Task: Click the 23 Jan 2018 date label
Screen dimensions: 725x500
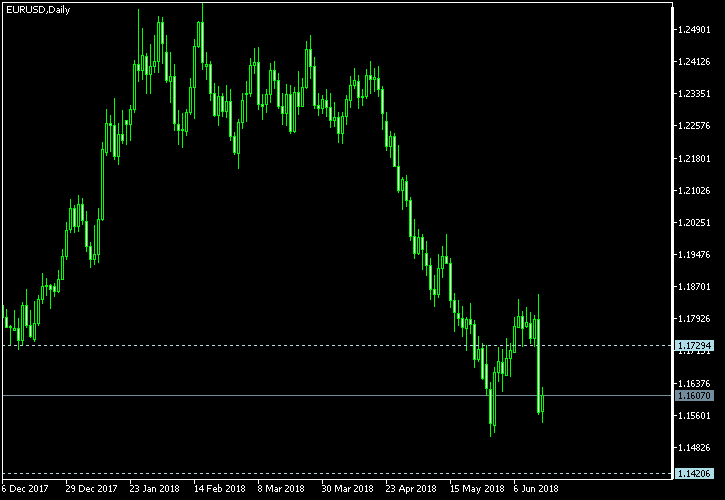Action: coord(154,489)
